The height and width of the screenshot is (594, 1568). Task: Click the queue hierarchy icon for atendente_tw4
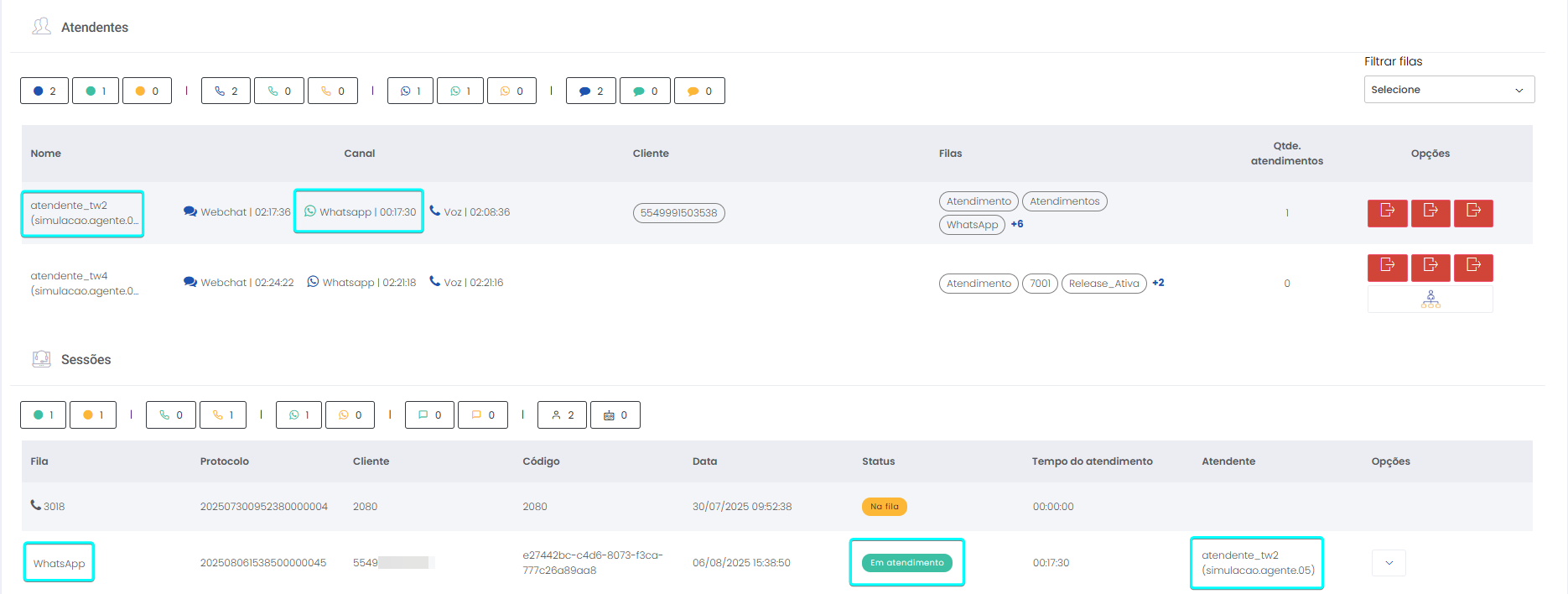[x=1430, y=300]
